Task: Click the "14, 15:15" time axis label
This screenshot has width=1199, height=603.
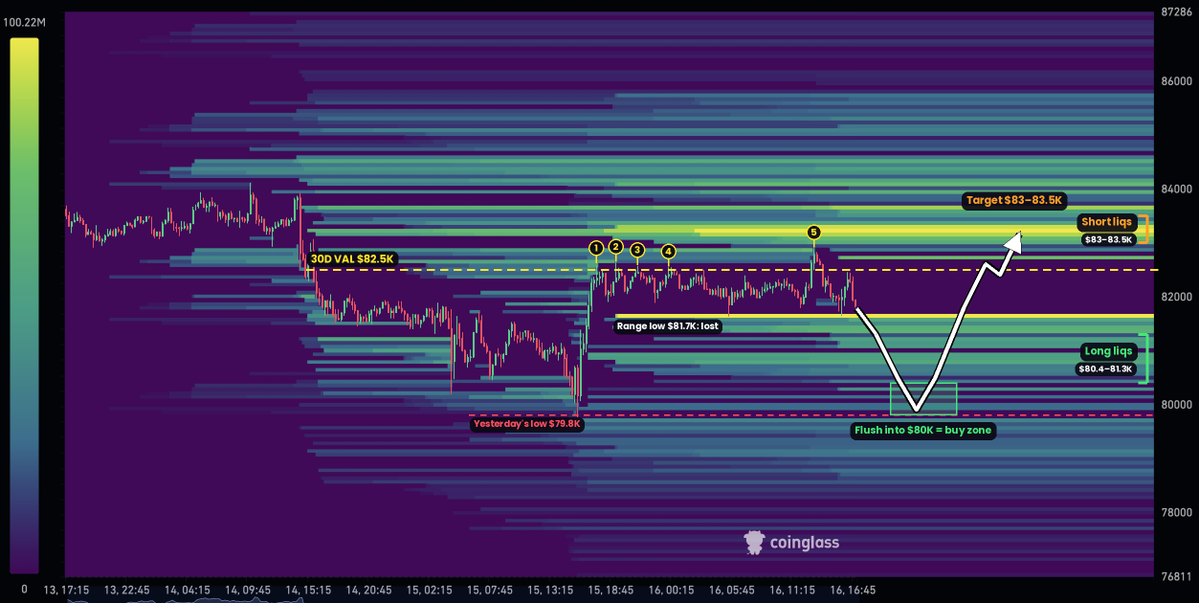Action: [x=308, y=590]
